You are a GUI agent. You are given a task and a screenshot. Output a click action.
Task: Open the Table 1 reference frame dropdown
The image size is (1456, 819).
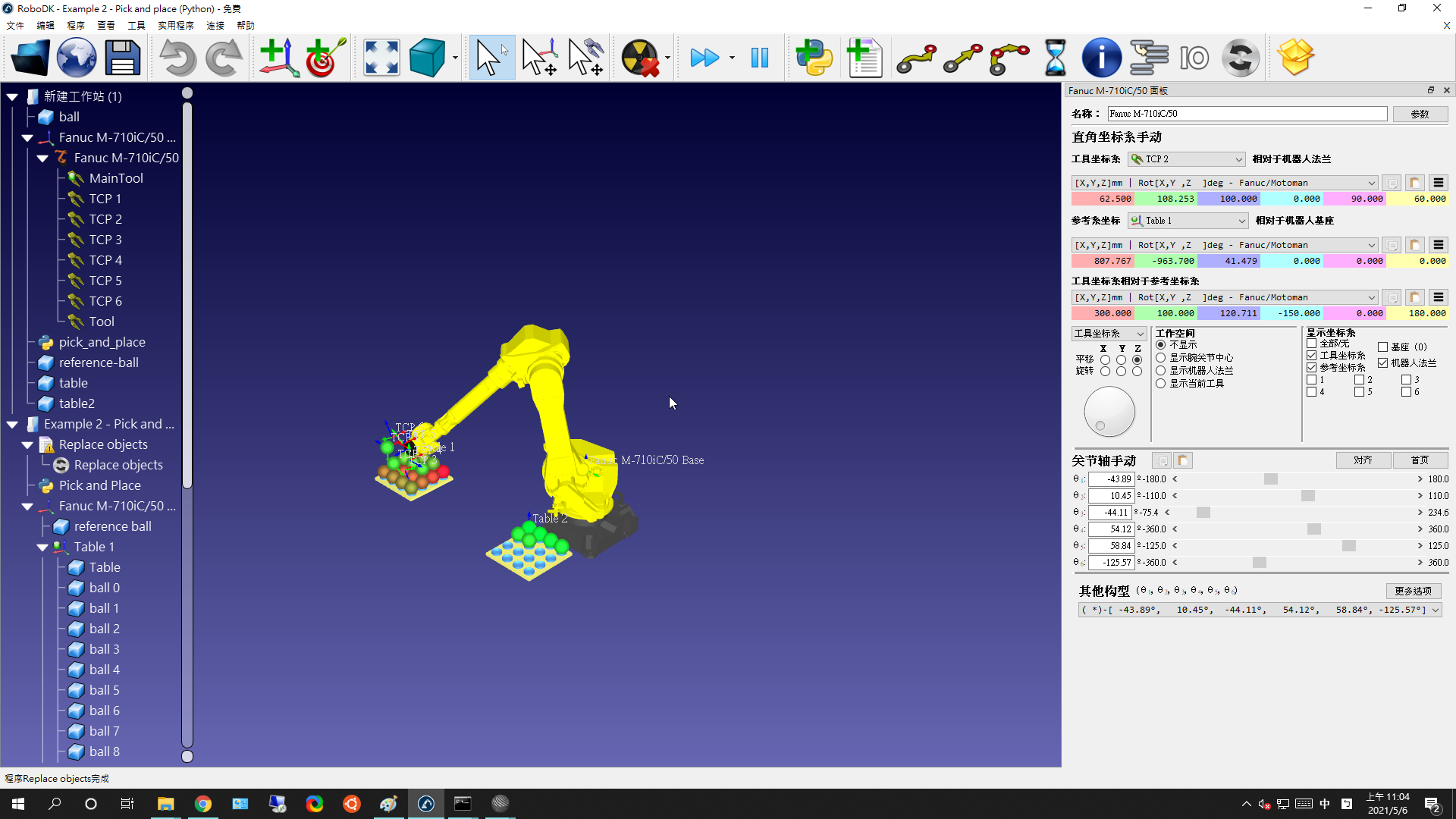click(x=1188, y=221)
